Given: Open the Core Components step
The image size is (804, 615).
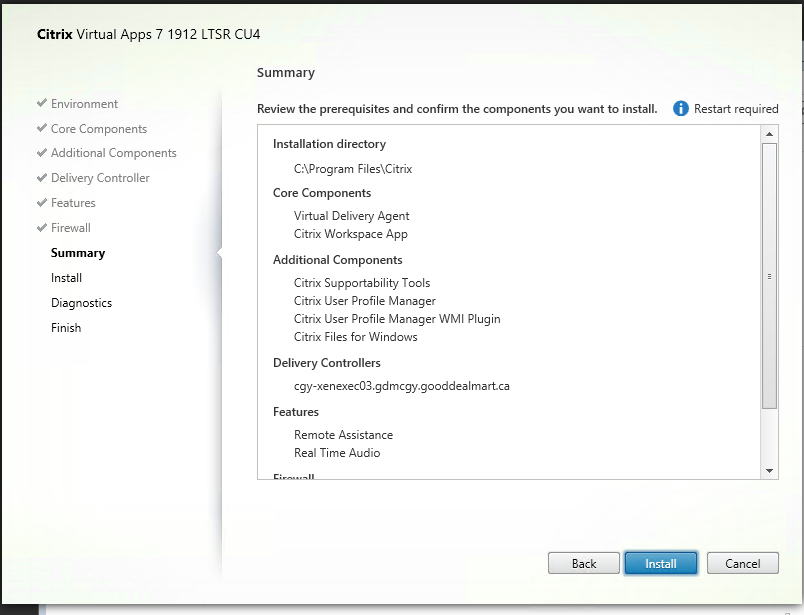Looking at the screenshot, I should click(x=99, y=129).
